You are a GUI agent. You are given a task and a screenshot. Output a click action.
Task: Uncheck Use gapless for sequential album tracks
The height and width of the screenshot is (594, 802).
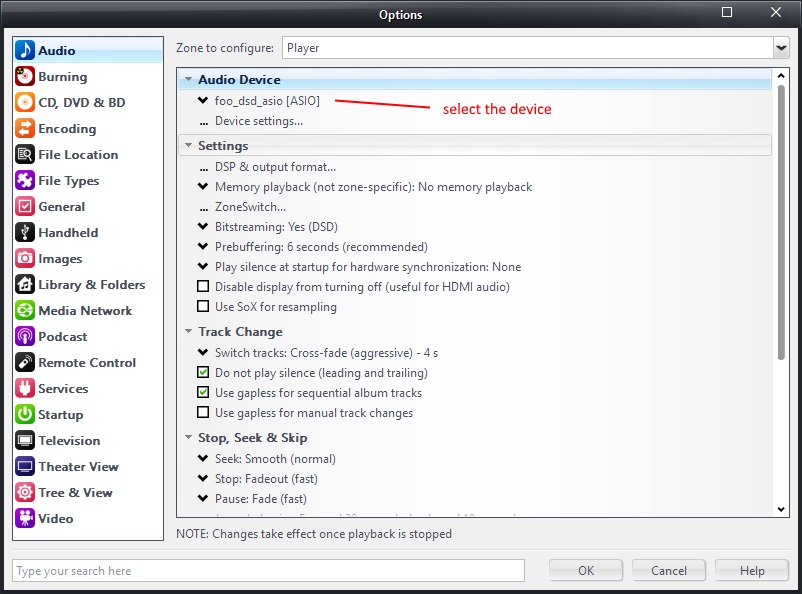pyautogui.click(x=204, y=393)
